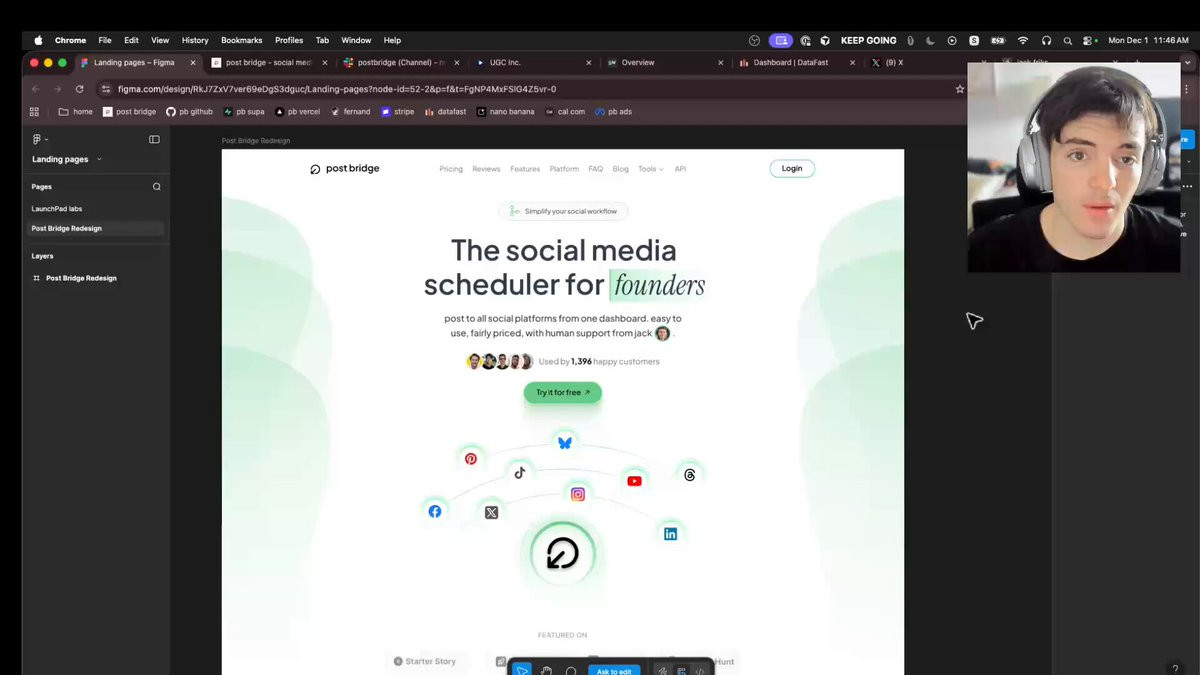Click the Pinterest icon in the design

(x=471, y=458)
